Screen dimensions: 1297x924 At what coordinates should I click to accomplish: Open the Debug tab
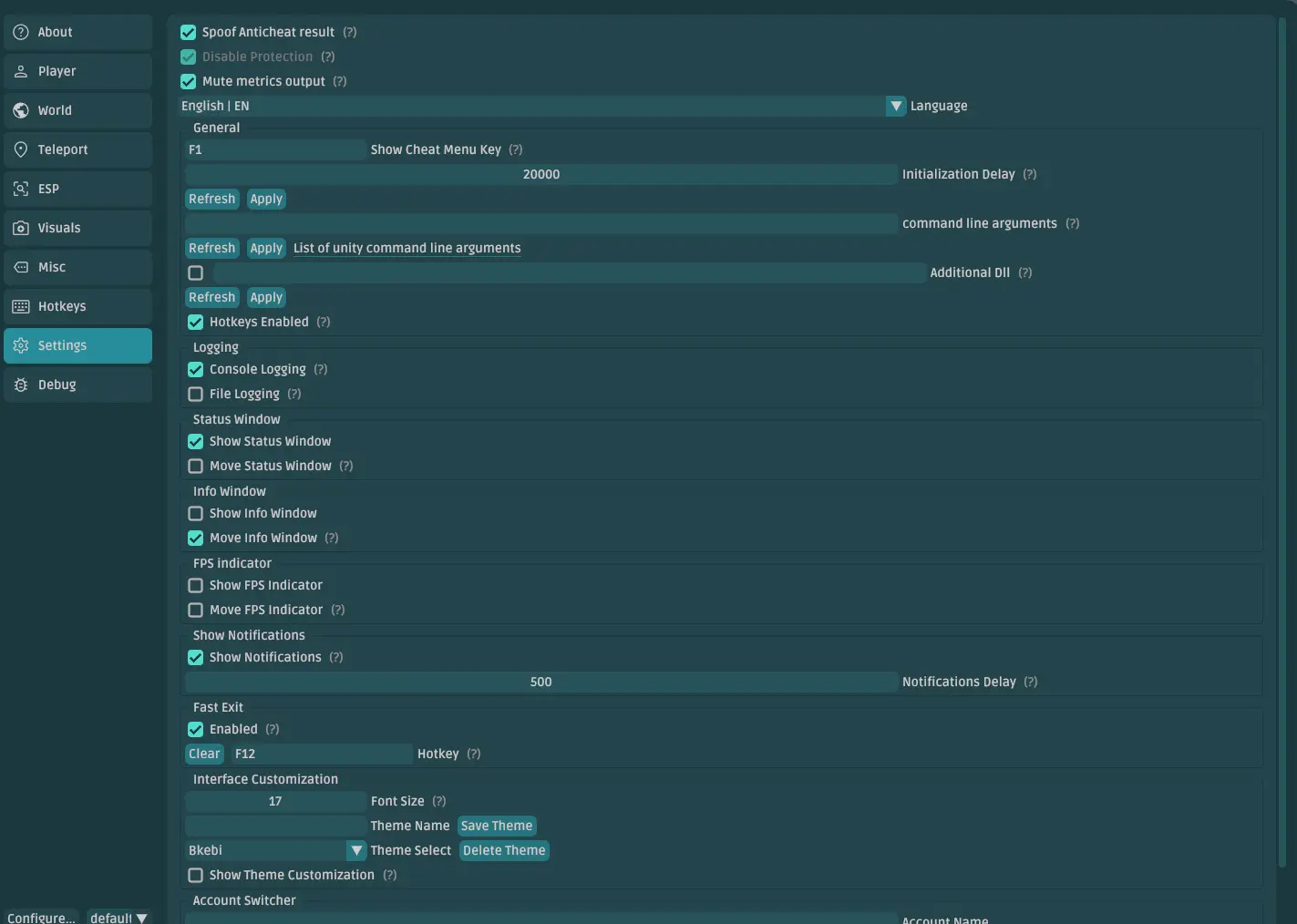77,385
